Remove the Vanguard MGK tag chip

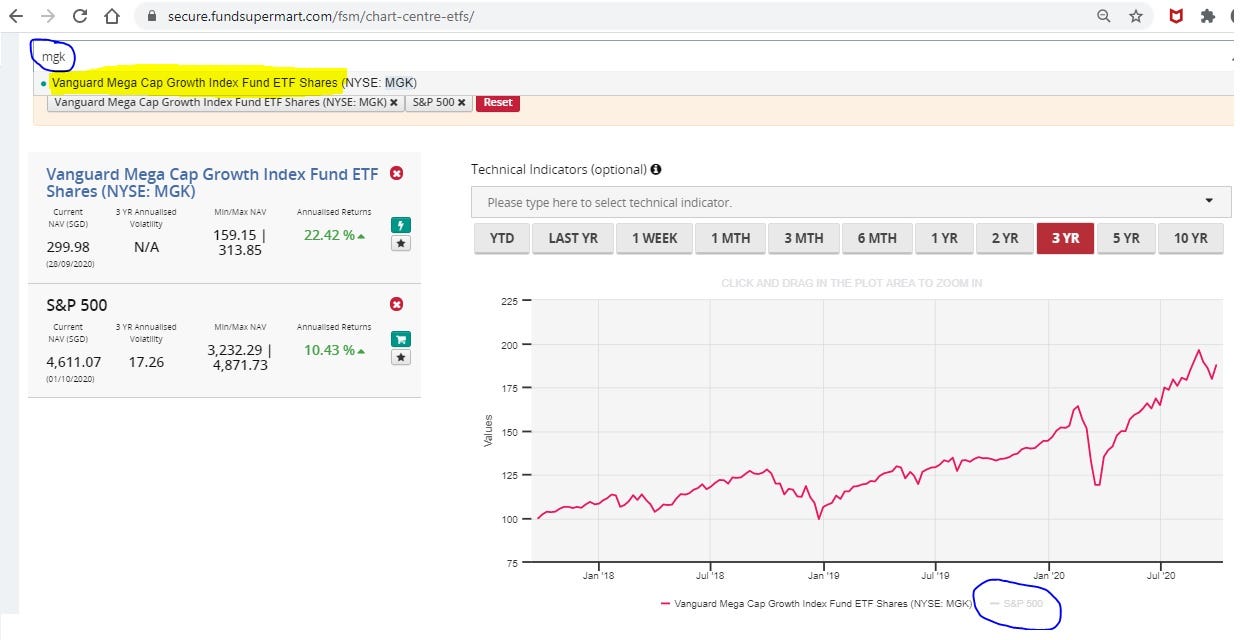pyautogui.click(x=394, y=102)
